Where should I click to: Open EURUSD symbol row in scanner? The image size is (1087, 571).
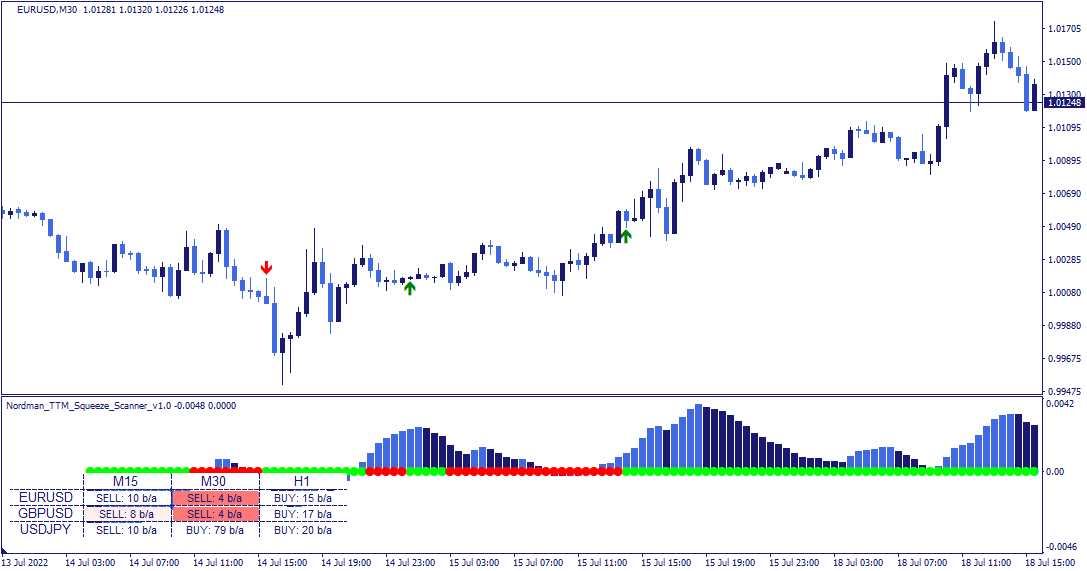click(46, 498)
